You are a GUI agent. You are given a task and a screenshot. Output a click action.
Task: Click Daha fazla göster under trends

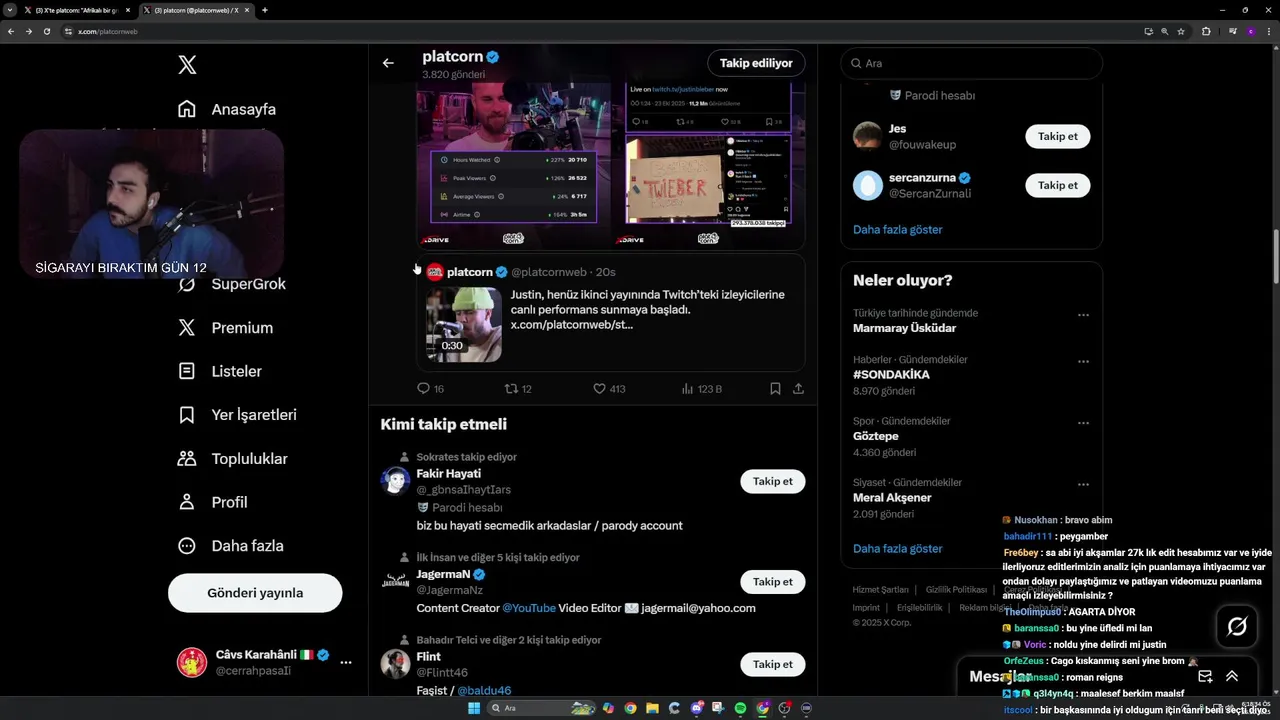coord(897,548)
